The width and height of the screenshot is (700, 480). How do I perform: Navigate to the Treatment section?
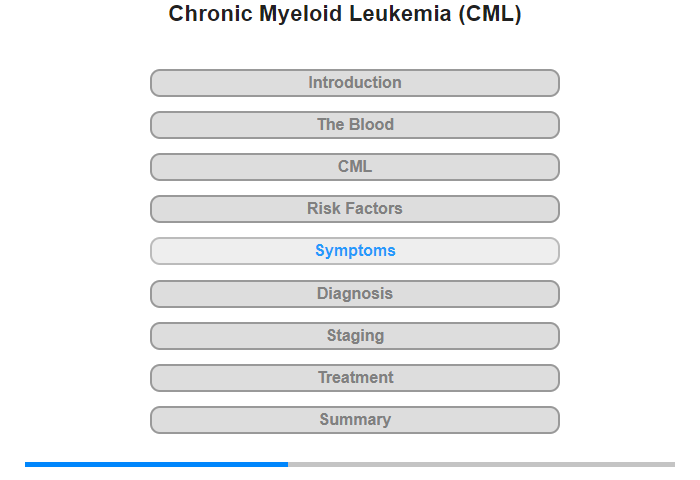click(x=354, y=378)
